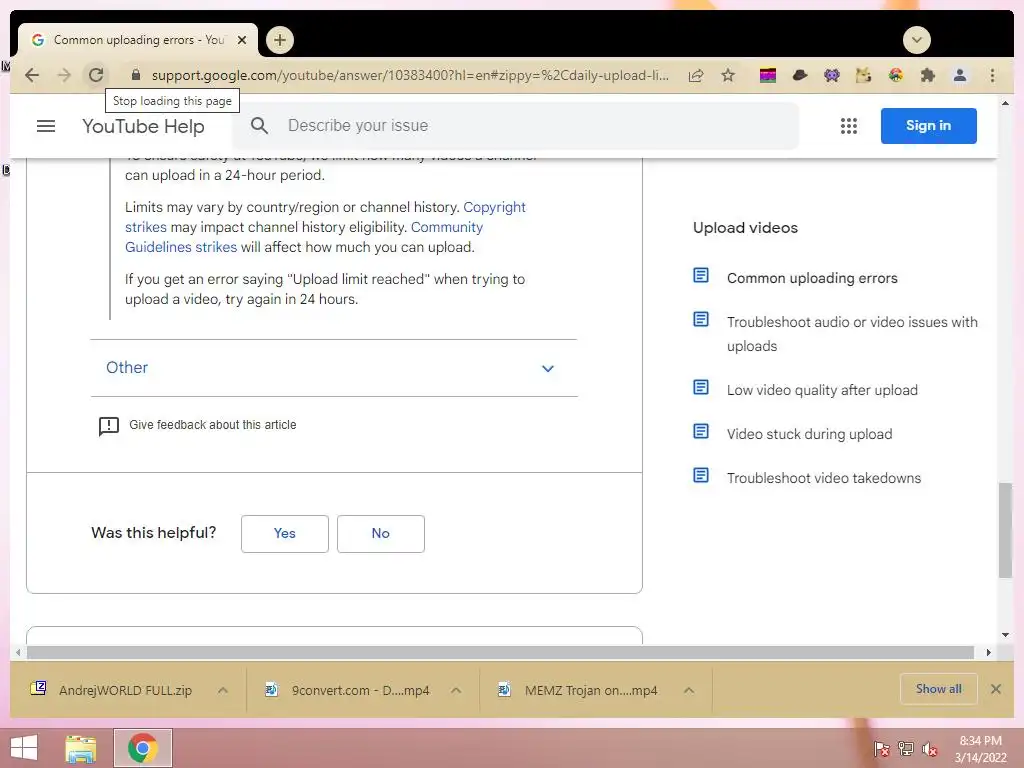Viewport: 1024px width, 768px height.
Task: Expand the Other section
Action: point(334,368)
